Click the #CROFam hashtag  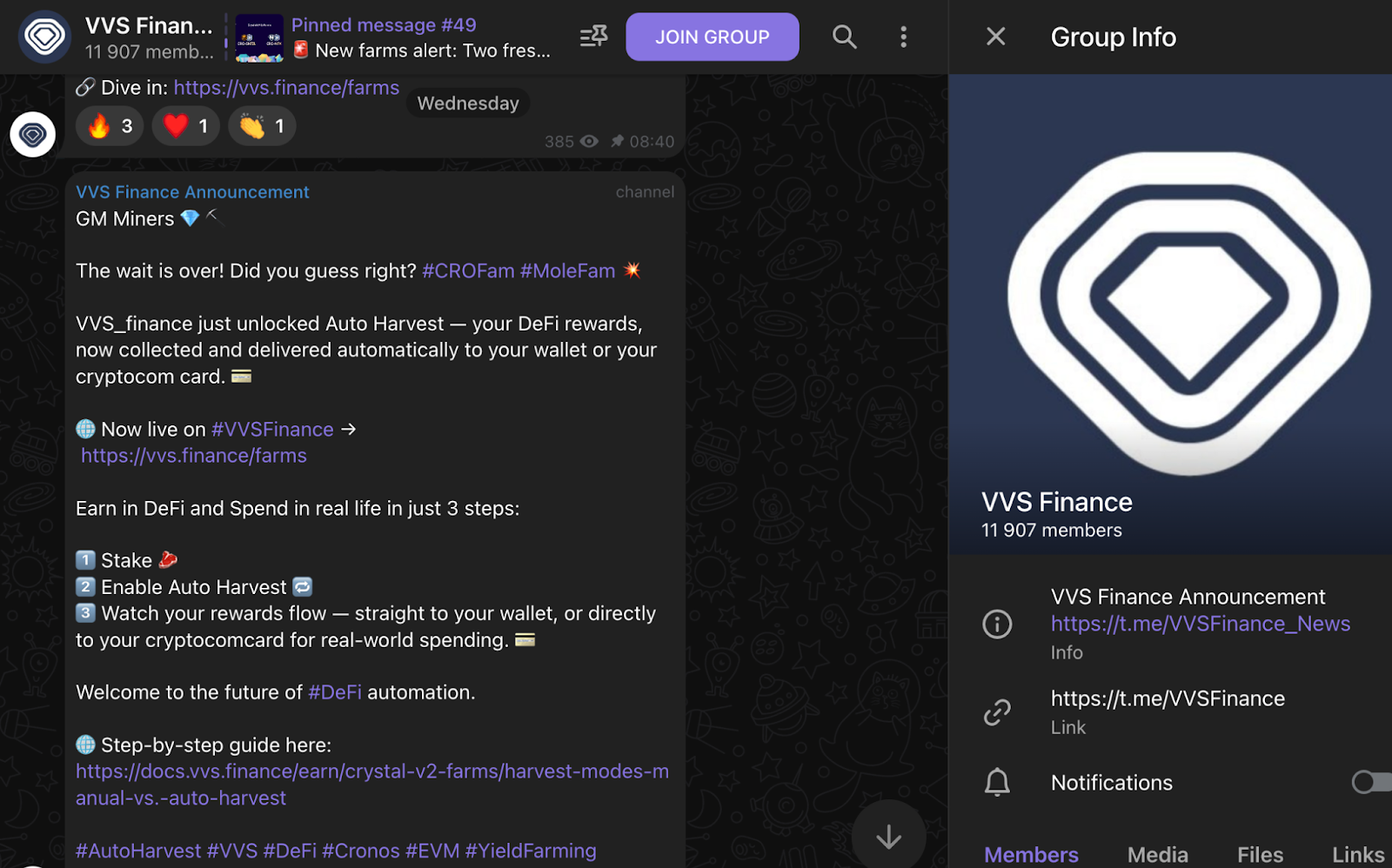pos(468,271)
